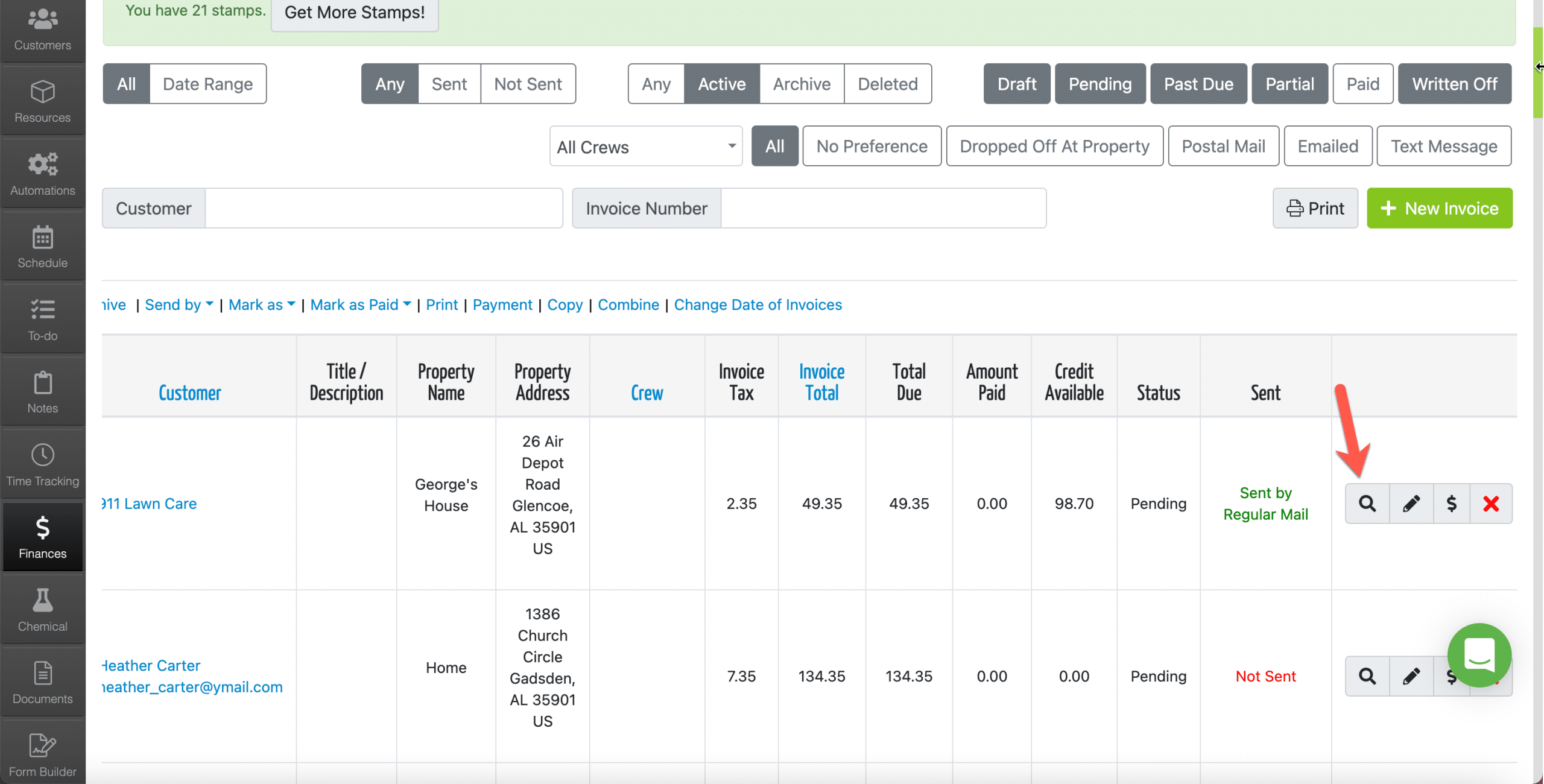Open the Heather Carter customer link
This screenshot has height=784, width=1544.
(151, 665)
